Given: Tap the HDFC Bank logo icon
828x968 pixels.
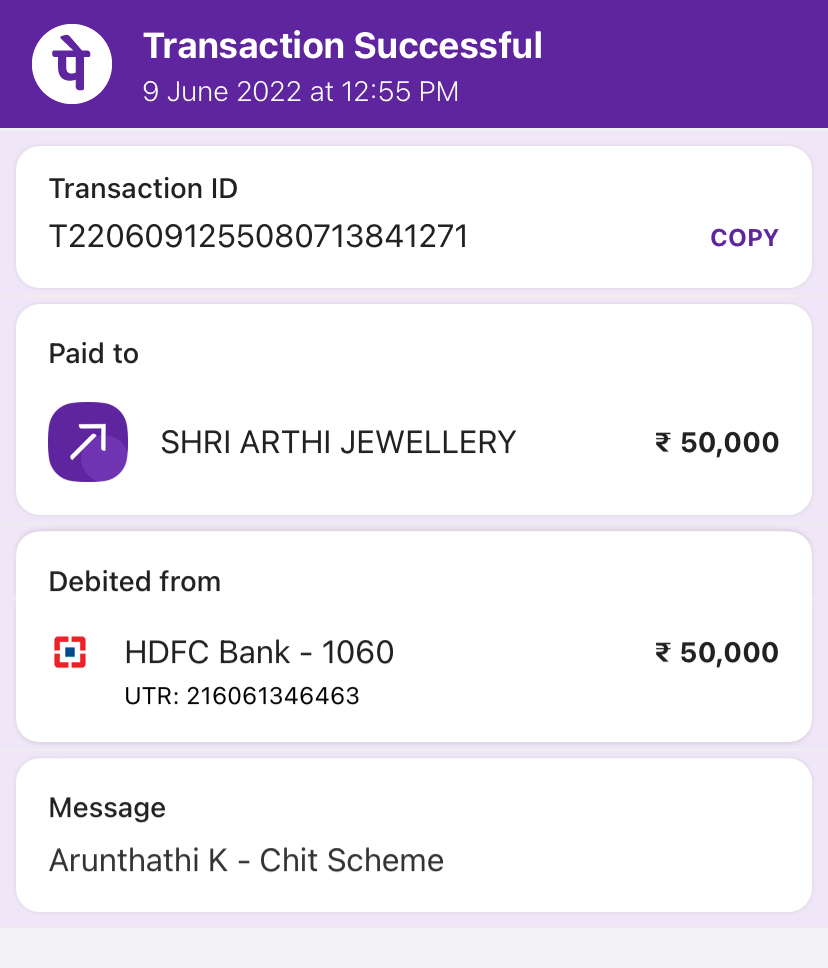Looking at the screenshot, I should 70,652.
